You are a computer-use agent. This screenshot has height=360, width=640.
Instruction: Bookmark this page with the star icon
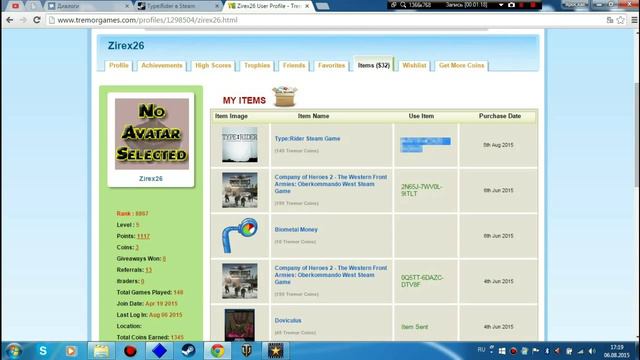(x=621, y=20)
